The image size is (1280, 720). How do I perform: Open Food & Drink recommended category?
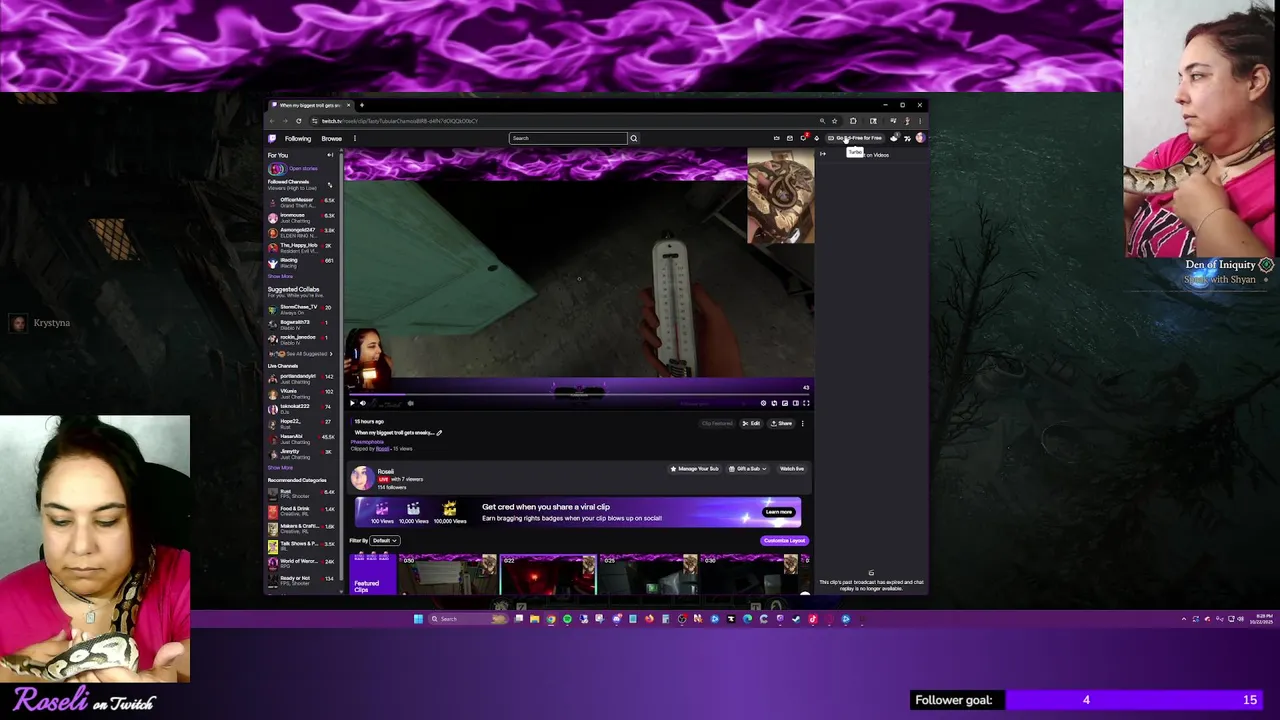tap(301, 510)
